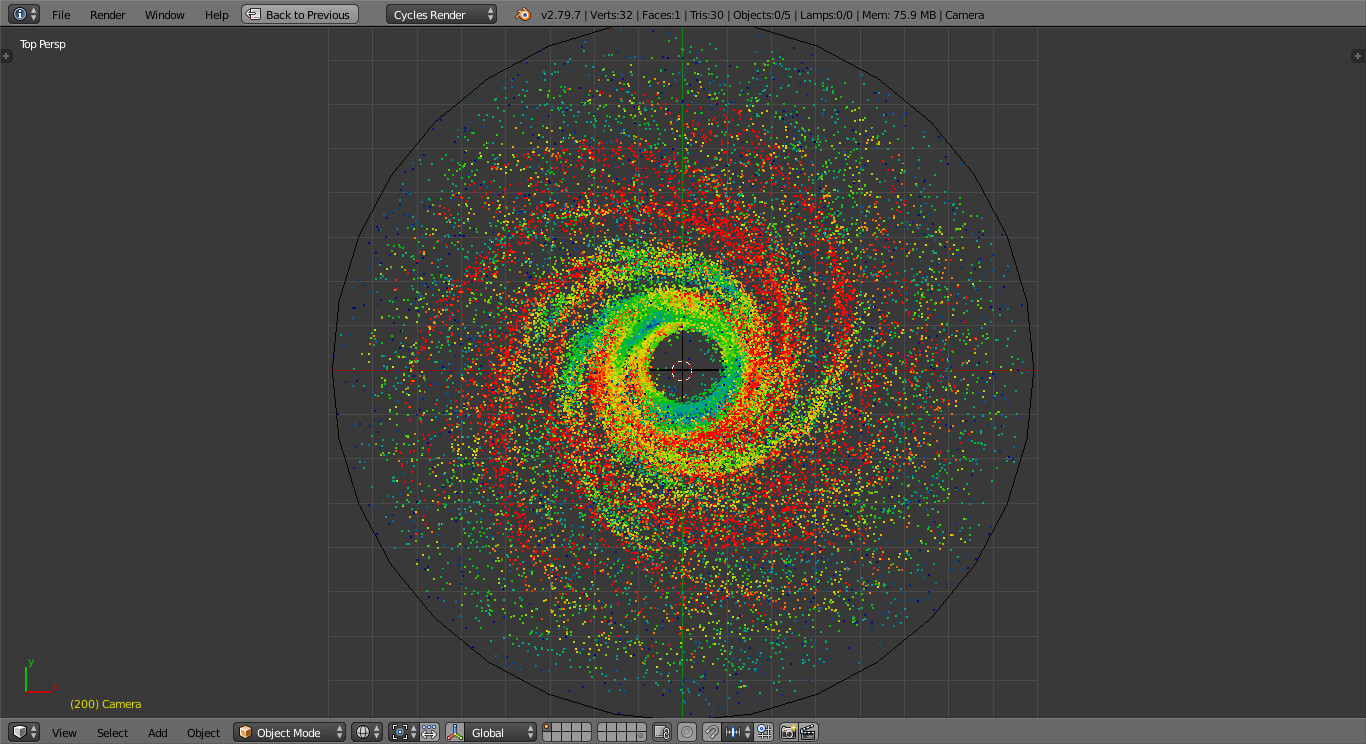Viewport: 1366px width, 744px height.
Task: Open the Add menu in viewport header
Action: (x=157, y=732)
